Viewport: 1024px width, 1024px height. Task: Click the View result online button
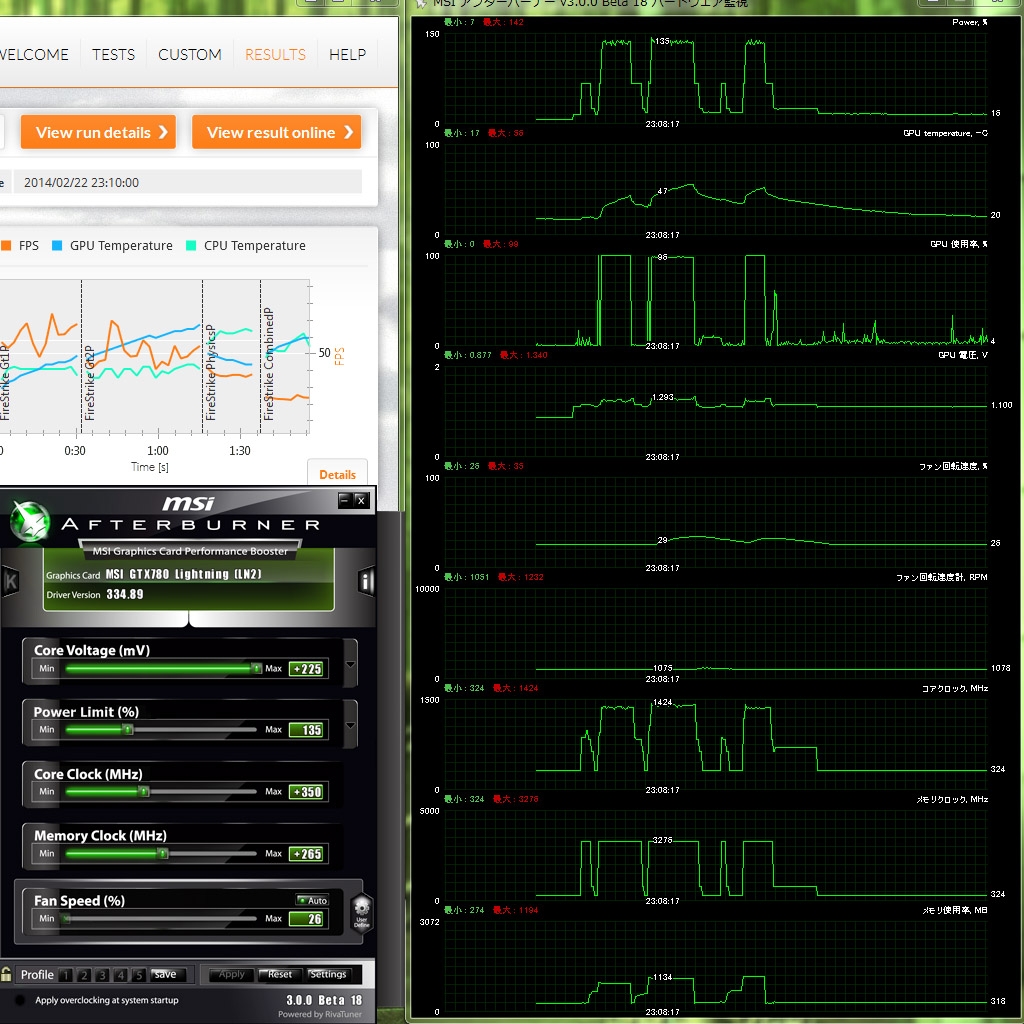(x=276, y=133)
